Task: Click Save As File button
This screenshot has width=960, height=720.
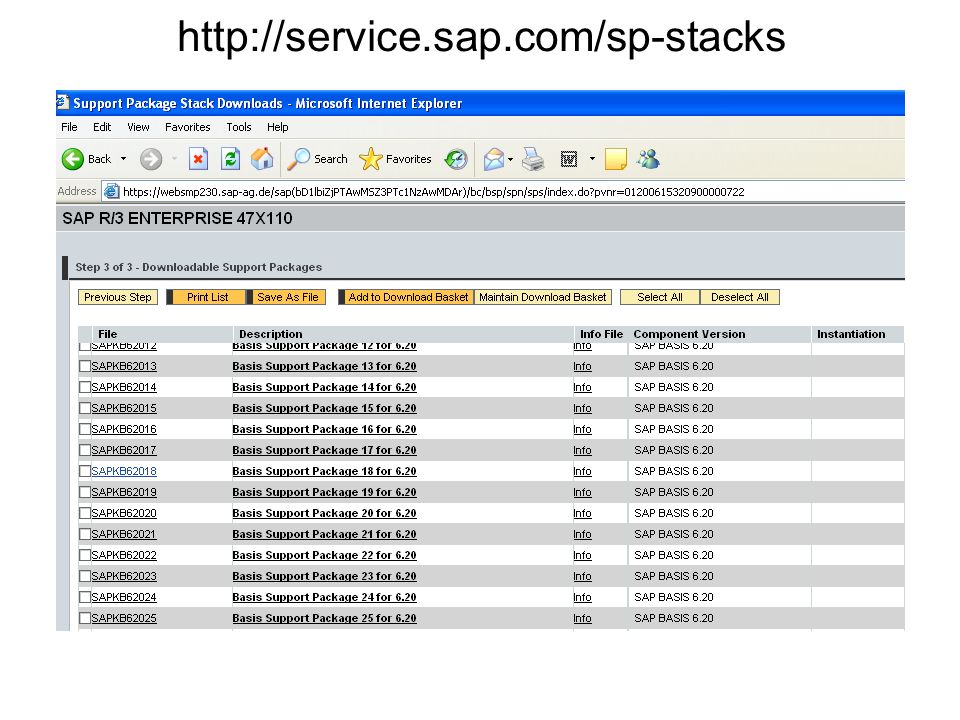Action: tap(288, 297)
